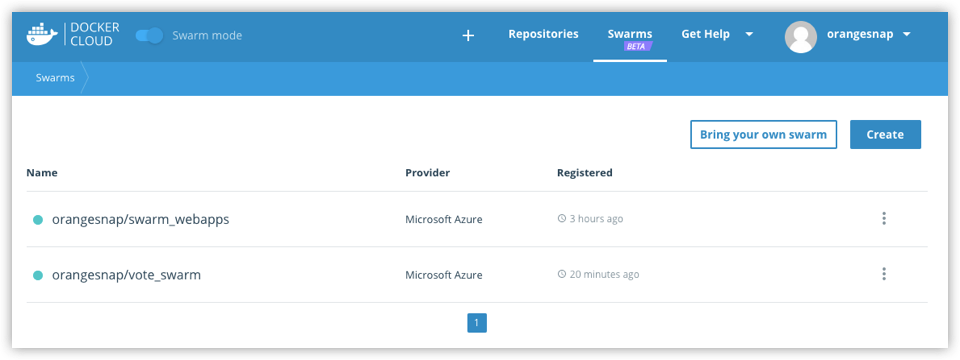This screenshot has height=360, width=960.
Task: Click the plus create icon in header
Action: tap(468, 36)
